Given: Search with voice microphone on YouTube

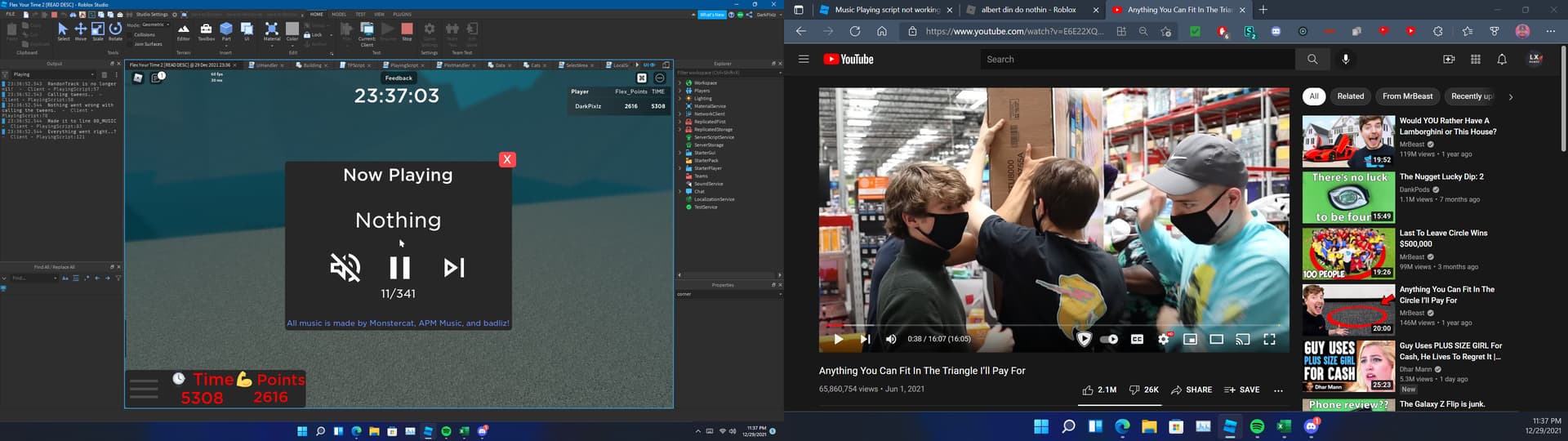Looking at the screenshot, I should (1346, 59).
